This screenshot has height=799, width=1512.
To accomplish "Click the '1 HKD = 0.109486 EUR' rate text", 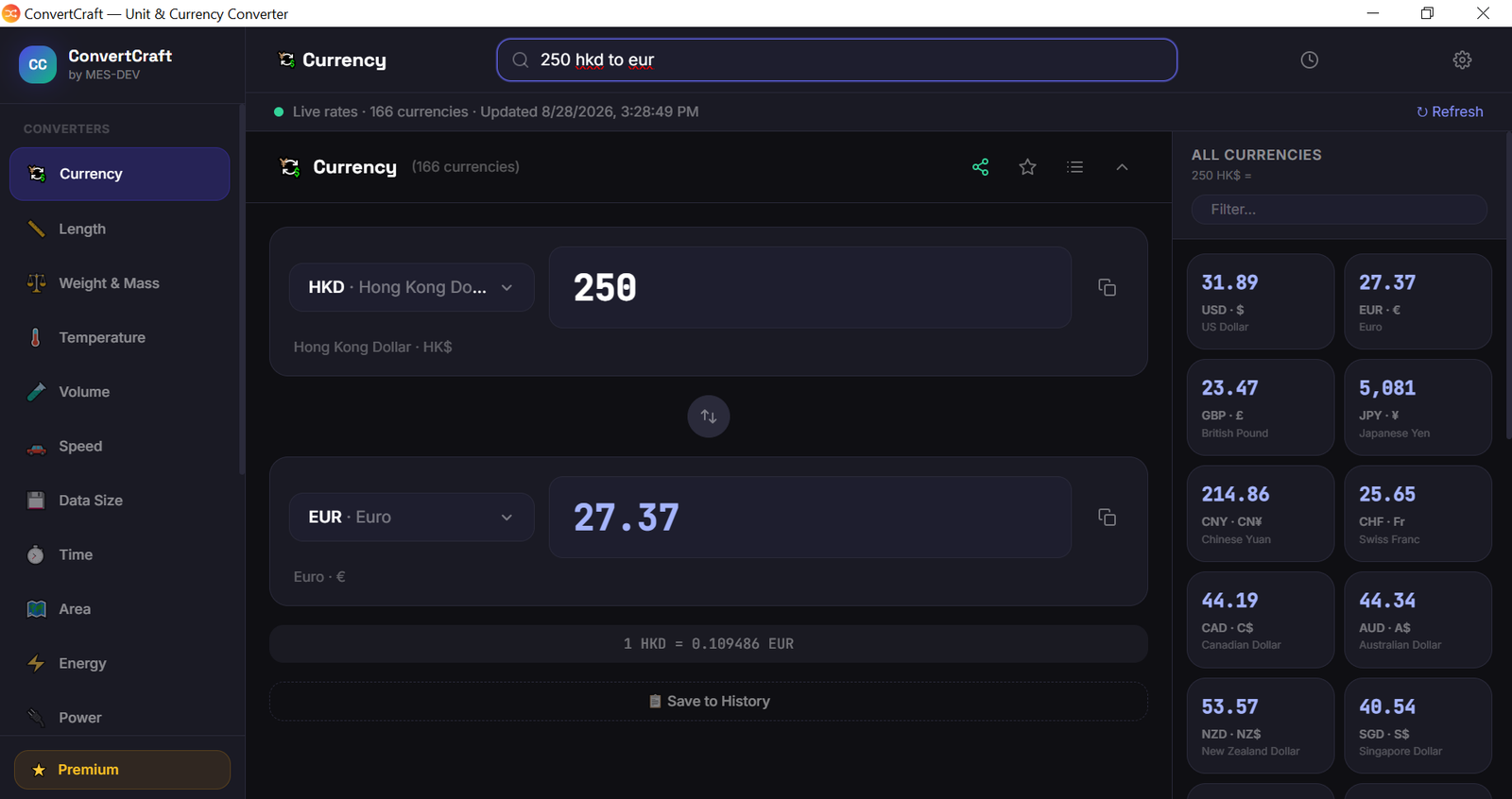I will click(709, 644).
